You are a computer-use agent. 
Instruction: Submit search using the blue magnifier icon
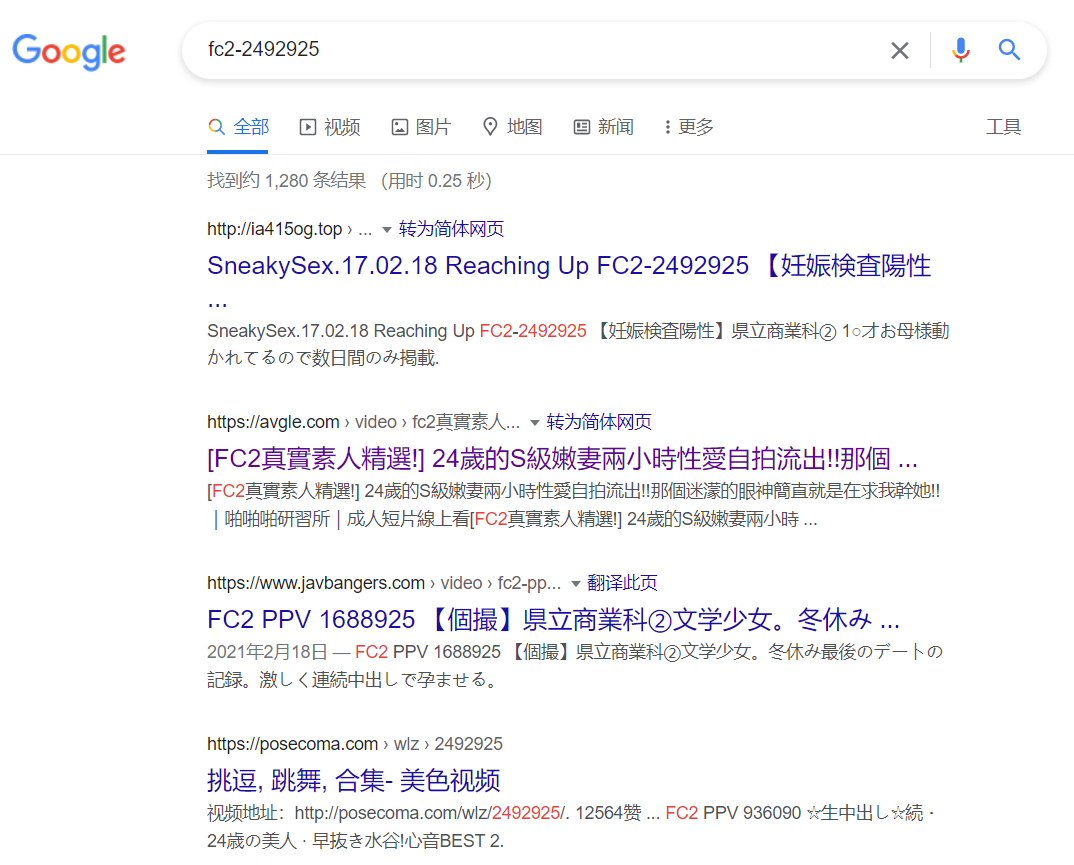(1009, 49)
